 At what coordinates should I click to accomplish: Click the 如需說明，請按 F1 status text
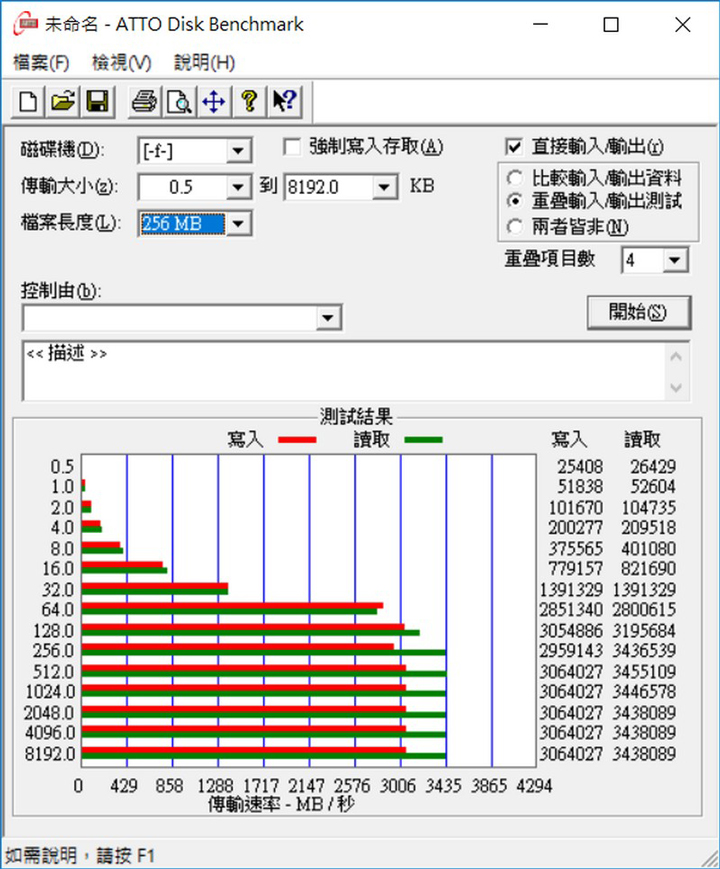pos(80,855)
